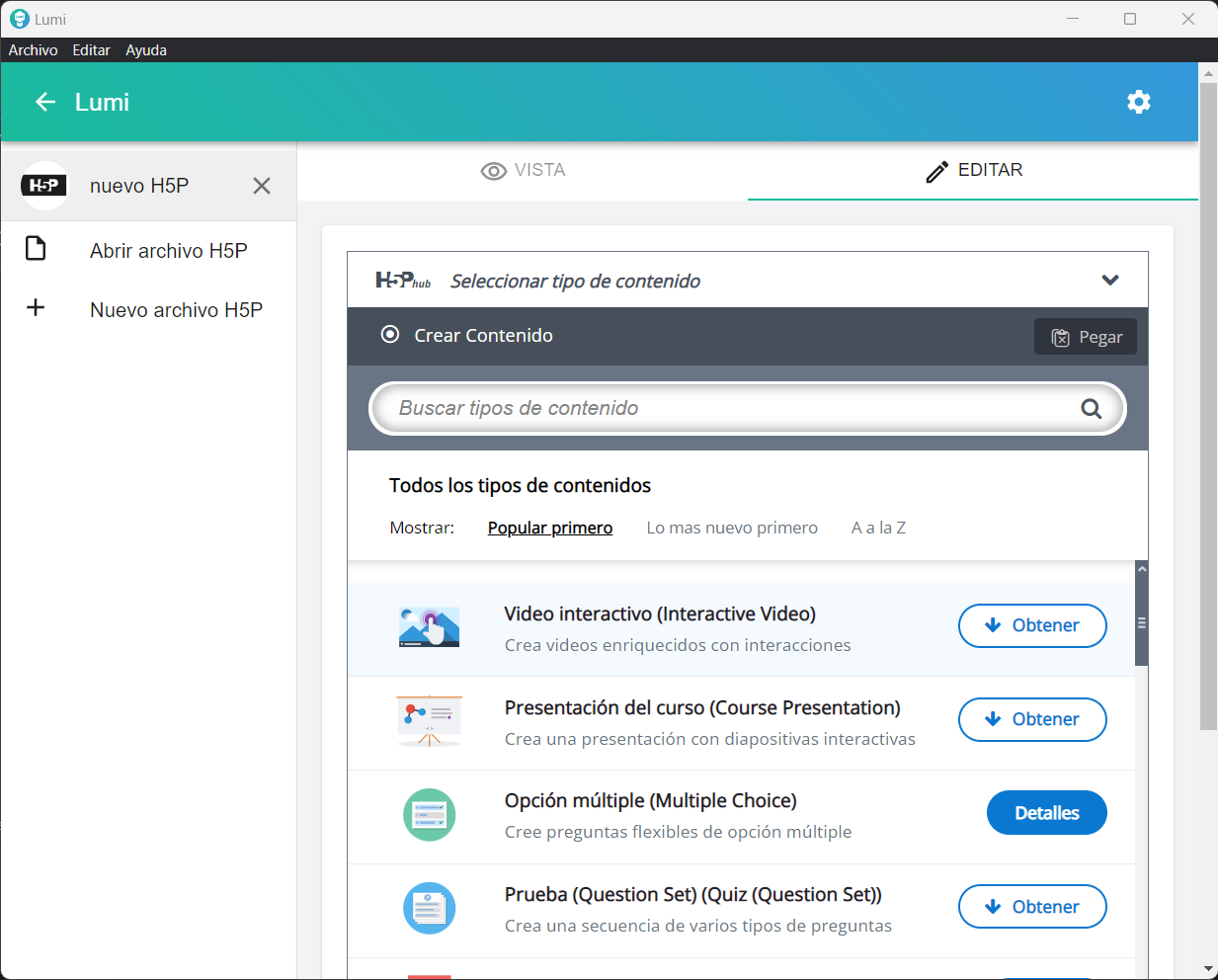
Task: Open the Editar menu
Action: (91, 50)
